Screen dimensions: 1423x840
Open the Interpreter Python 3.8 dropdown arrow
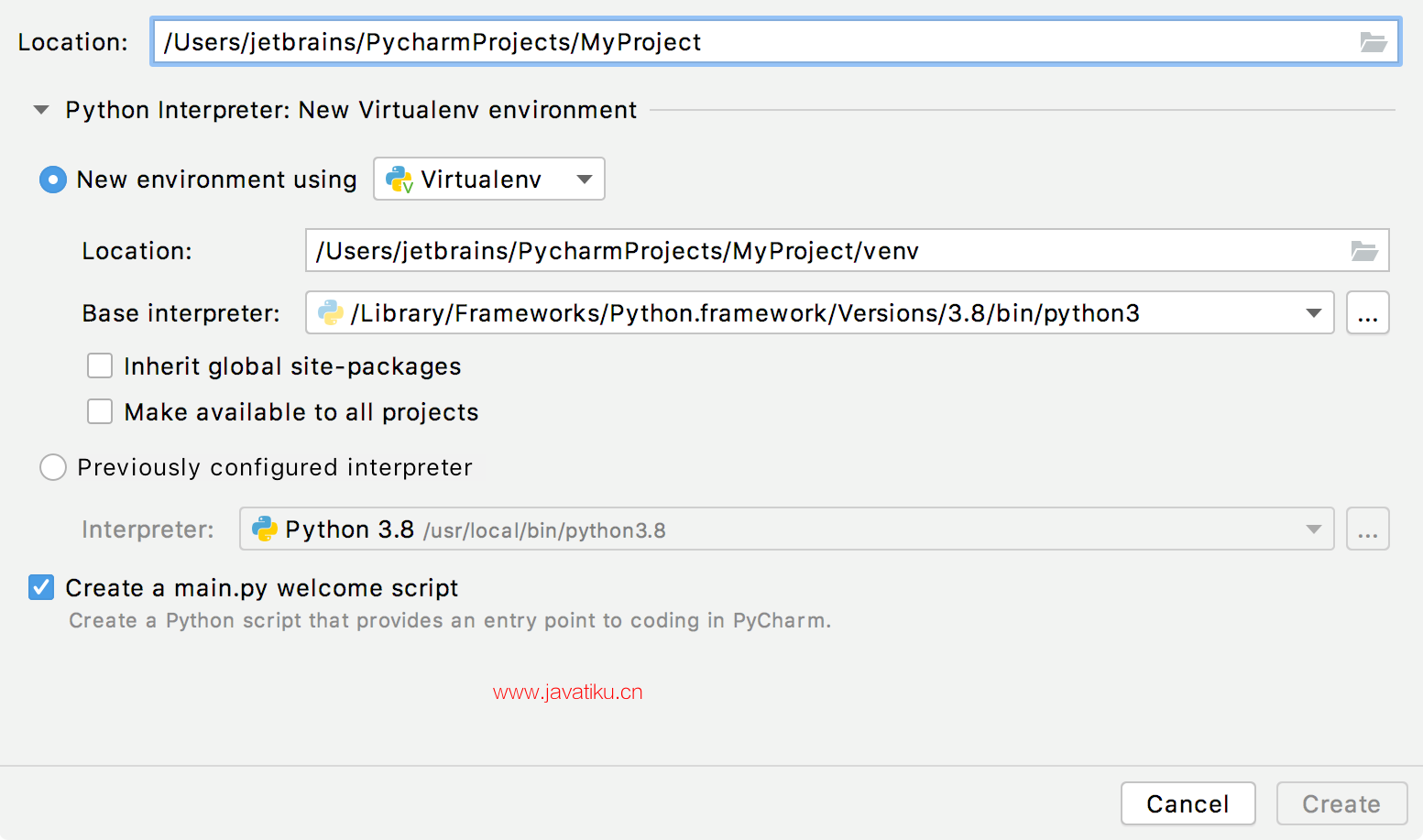[1314, 529]
